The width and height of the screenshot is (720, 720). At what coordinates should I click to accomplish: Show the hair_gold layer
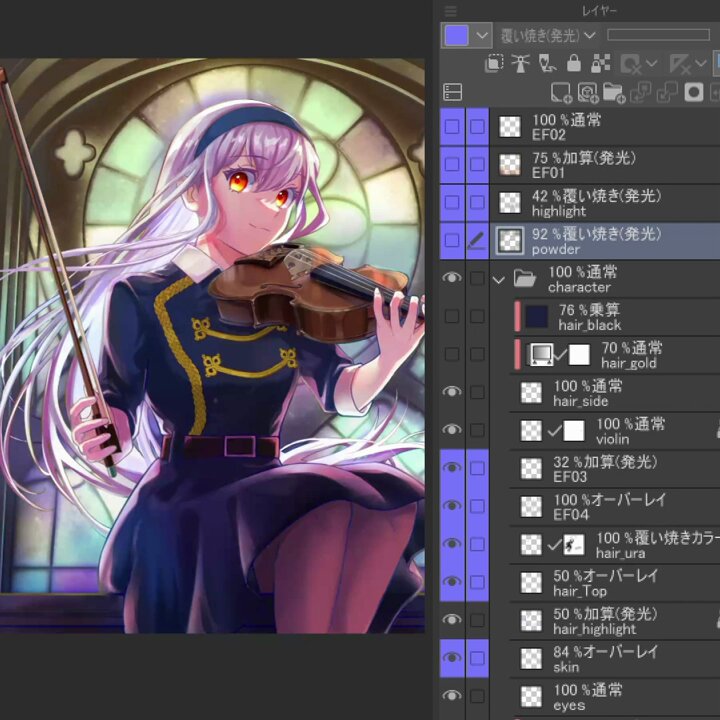[452, 354]
